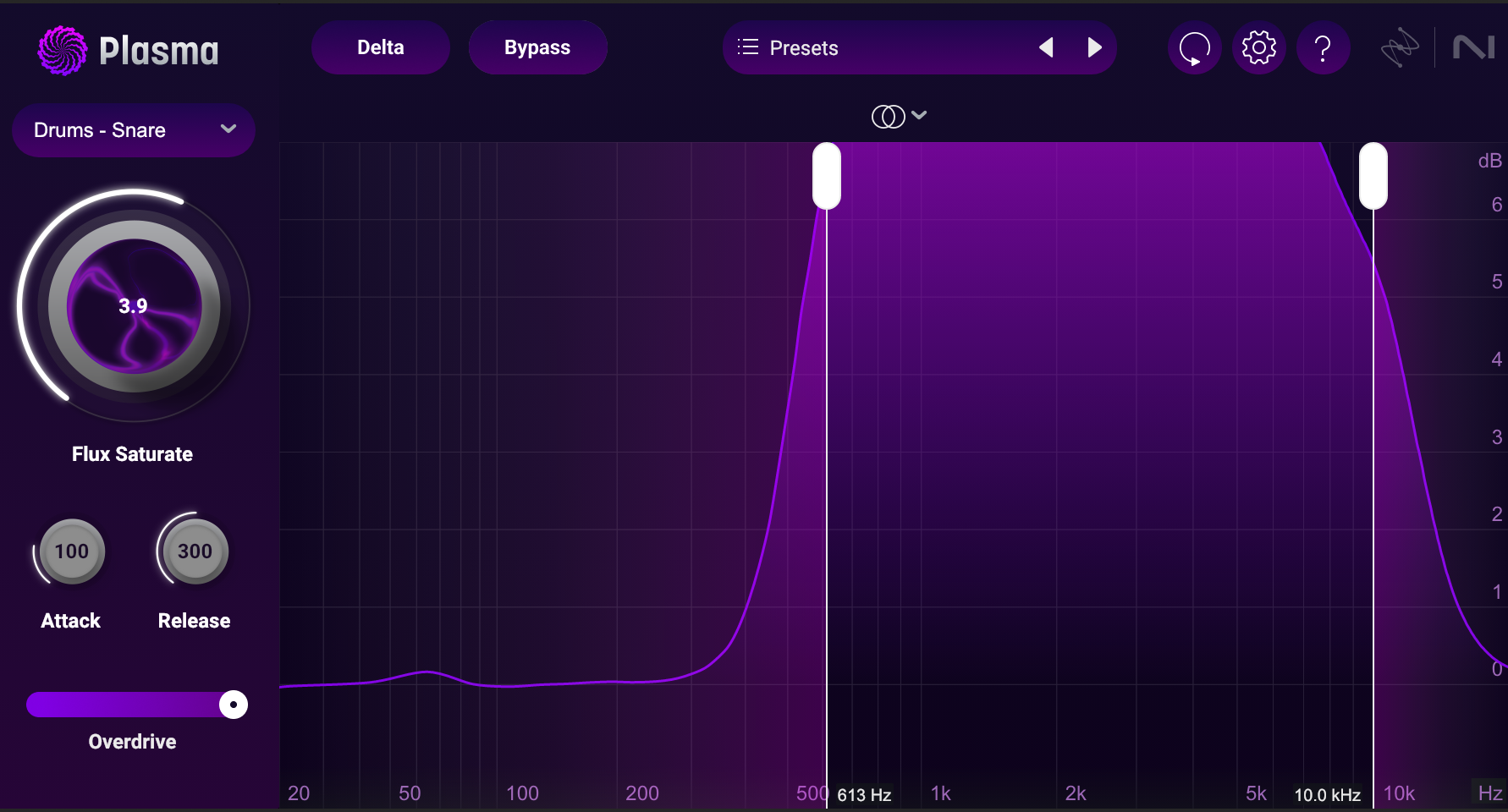Click the 10.0 kHz frequency readout
This screenshot has width=1508, height=812.
(x=1327, y=795)
